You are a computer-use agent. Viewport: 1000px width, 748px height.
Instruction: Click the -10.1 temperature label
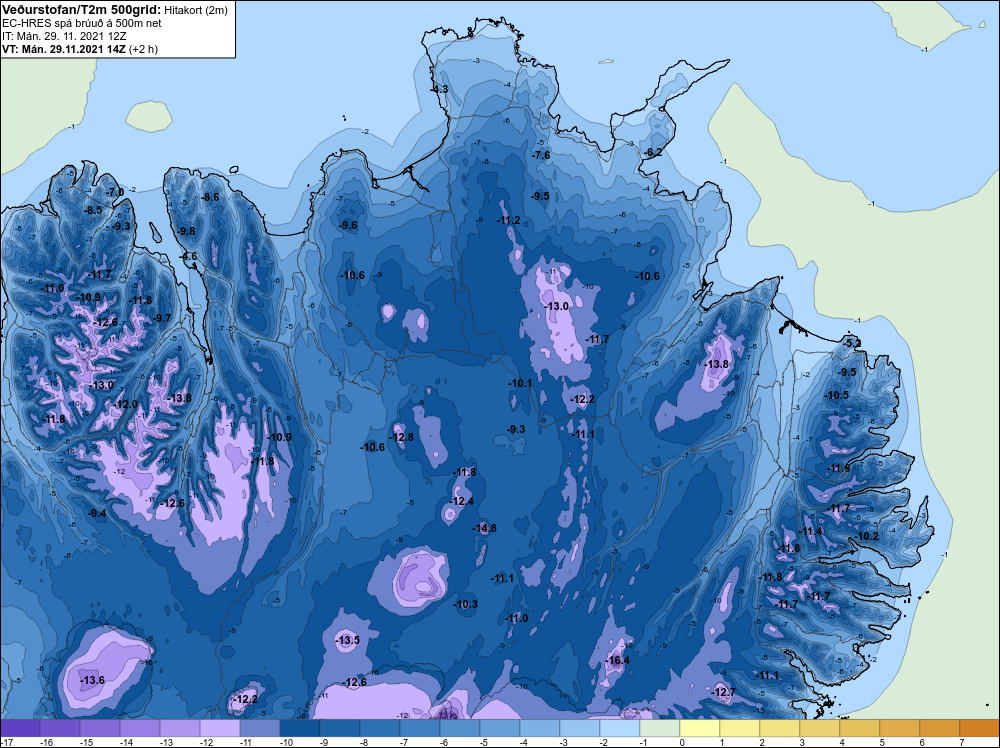click(x=520, y=384)
